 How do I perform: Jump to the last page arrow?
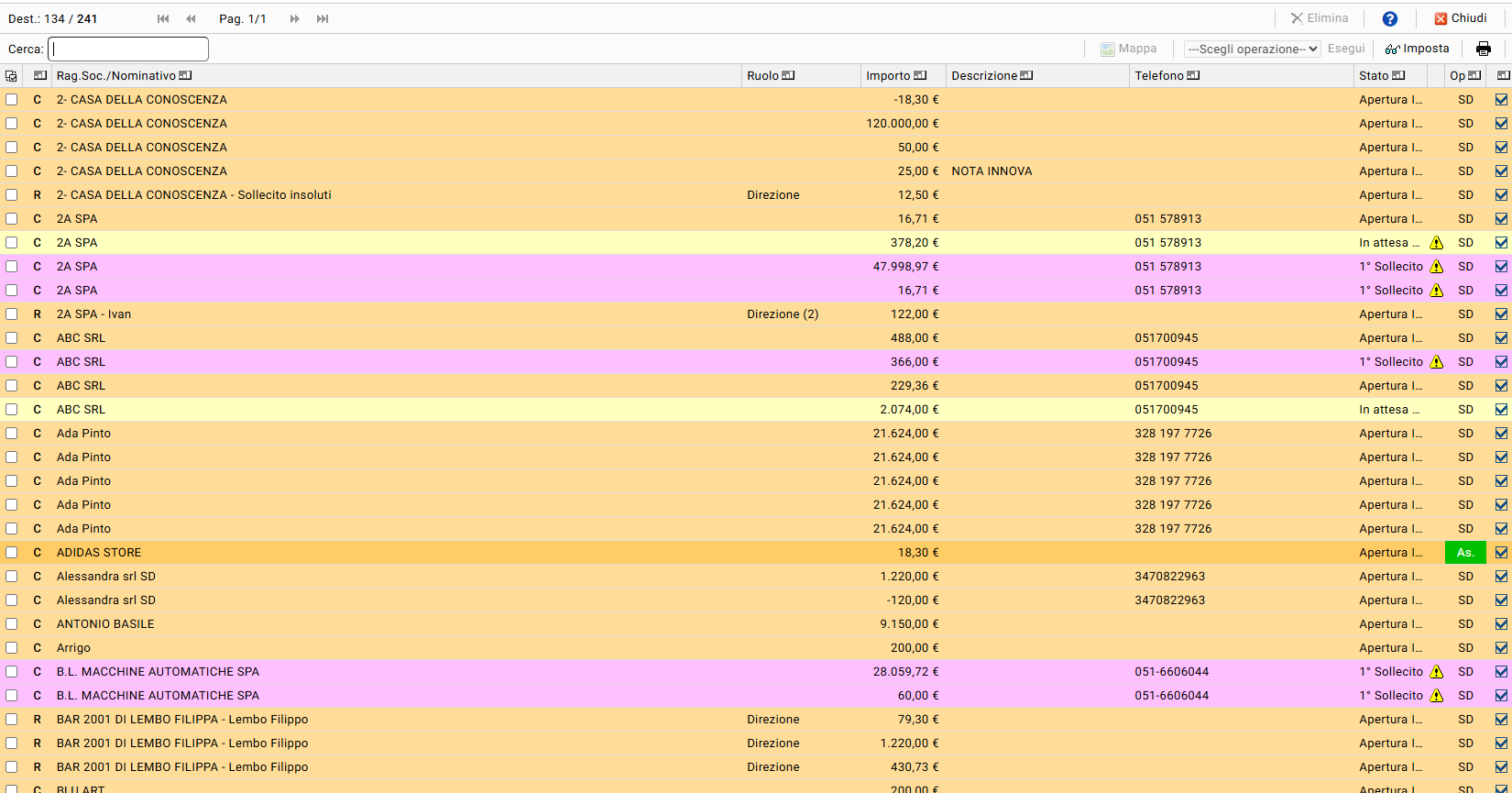click(x=323, y=18)
